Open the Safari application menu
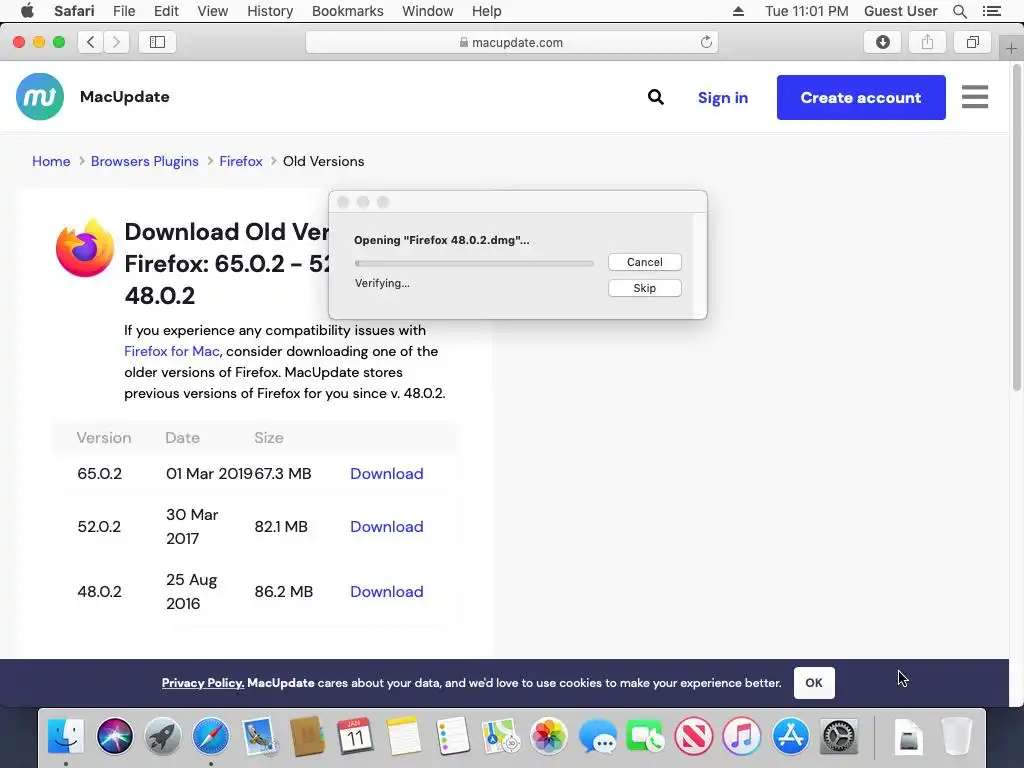 [74, 11]
